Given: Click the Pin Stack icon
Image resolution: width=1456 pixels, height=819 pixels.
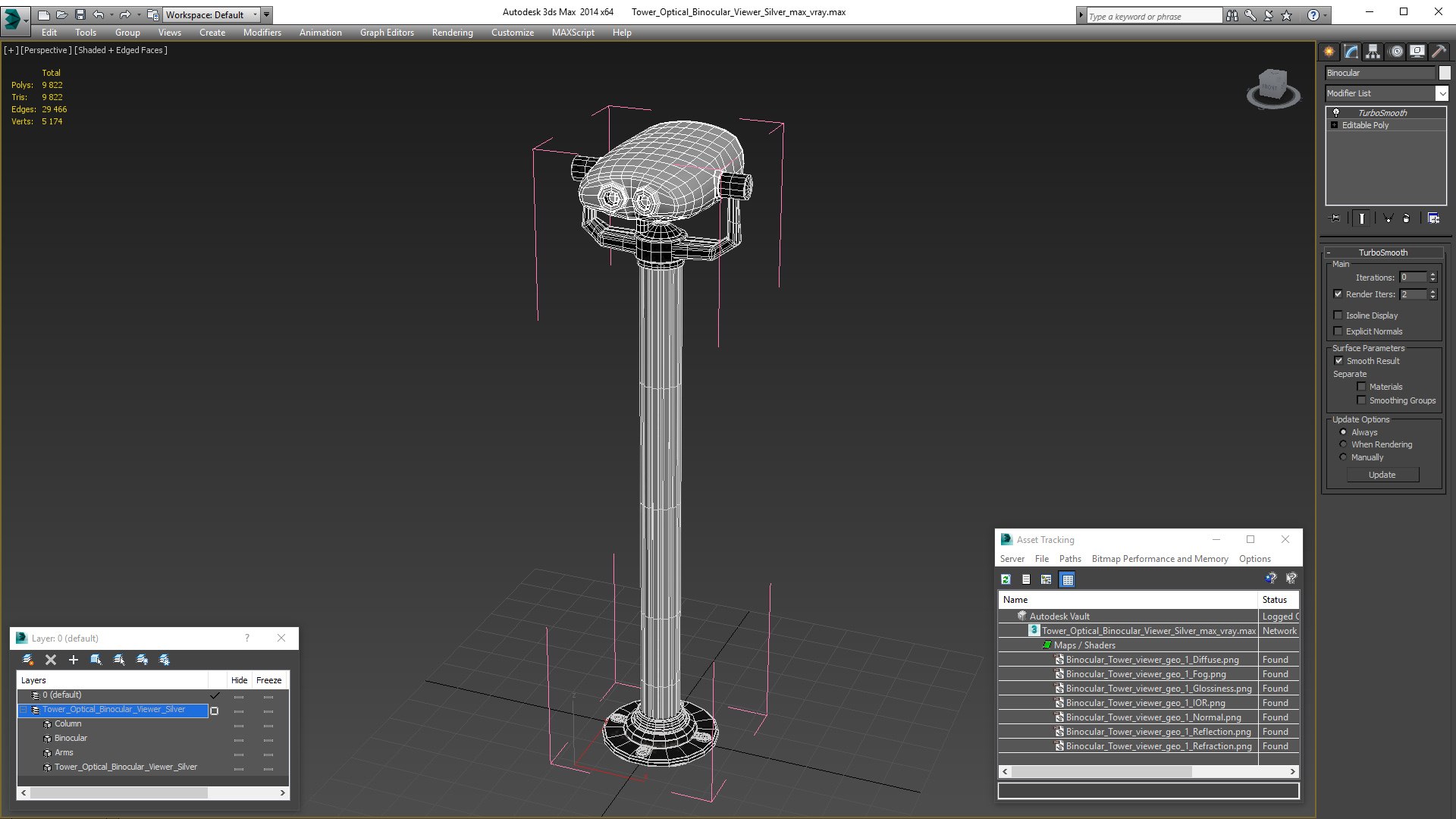Looking at the screenshot, I should click(1335, 218).
